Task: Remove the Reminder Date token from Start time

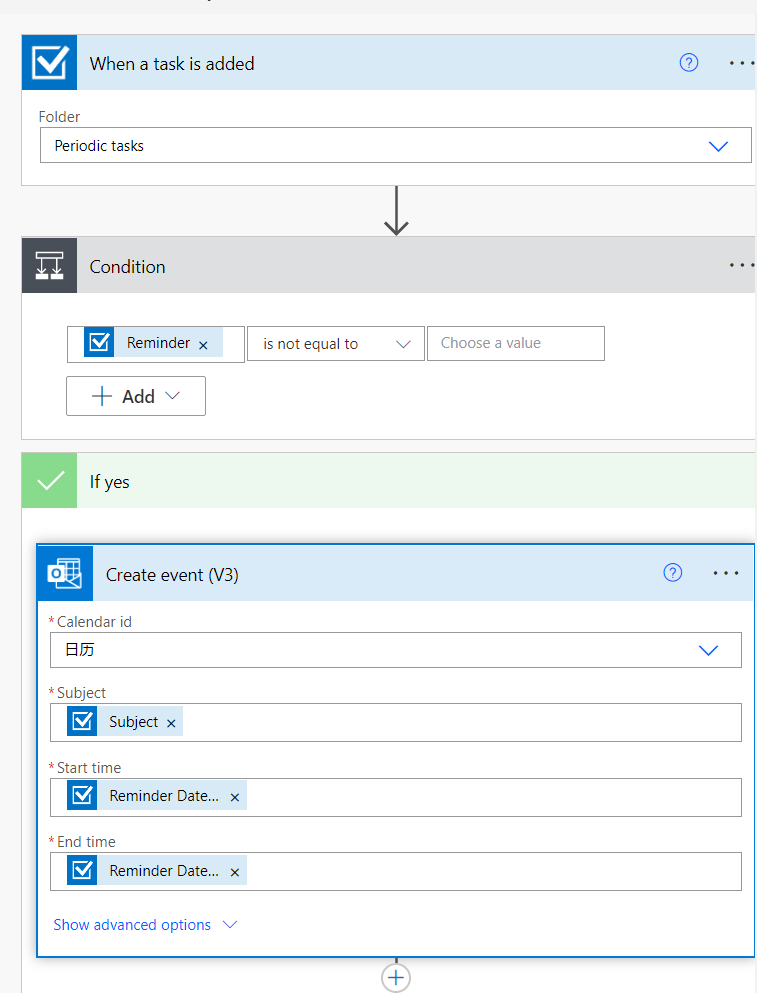Action: pyautogui.click(x=234, y=798)
